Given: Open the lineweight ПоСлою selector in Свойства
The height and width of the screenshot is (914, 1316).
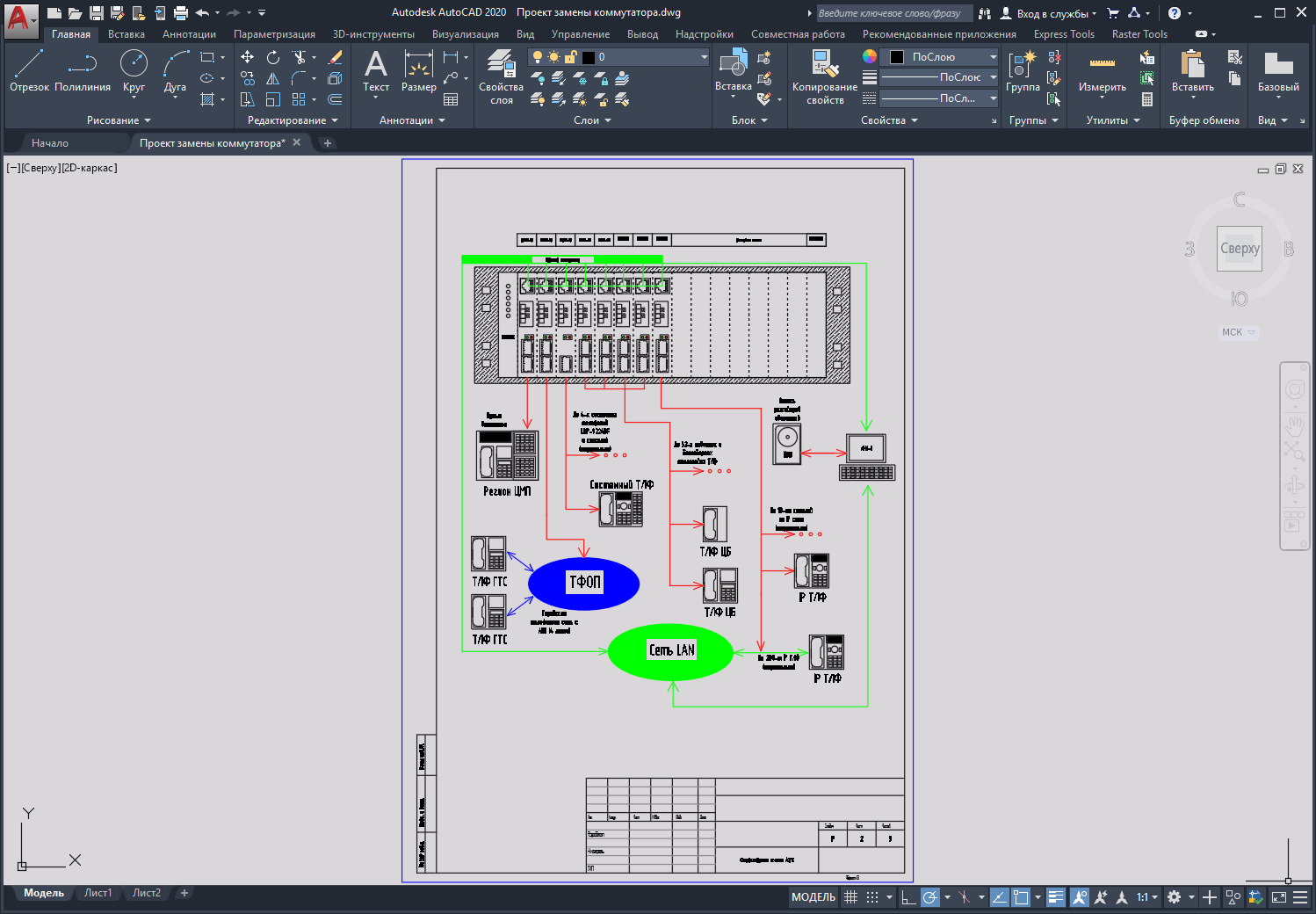Looking at the screenshot, I should tap(940, 77).
